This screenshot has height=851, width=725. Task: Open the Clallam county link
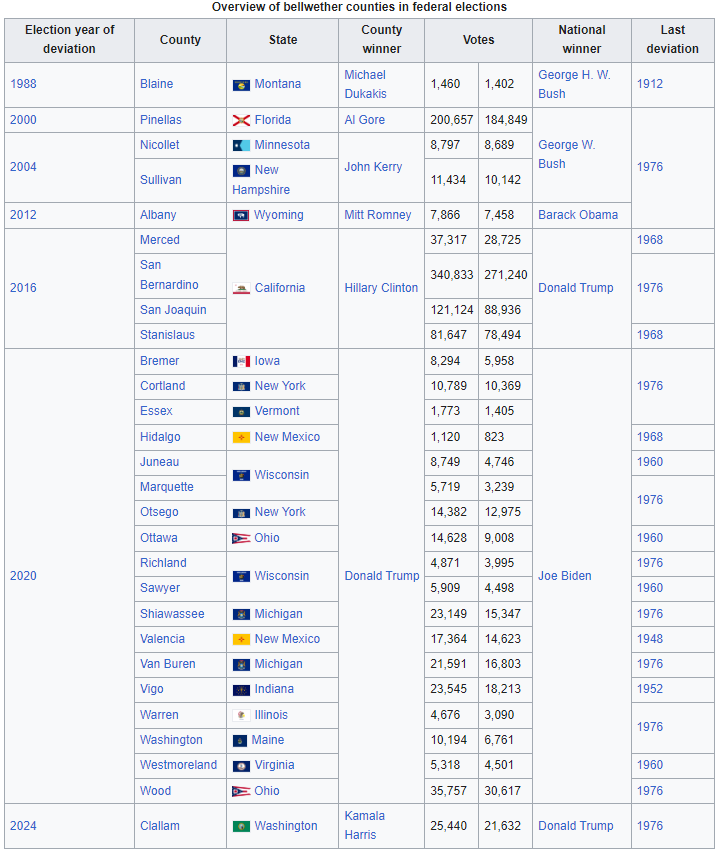click(x=160, y=826)
